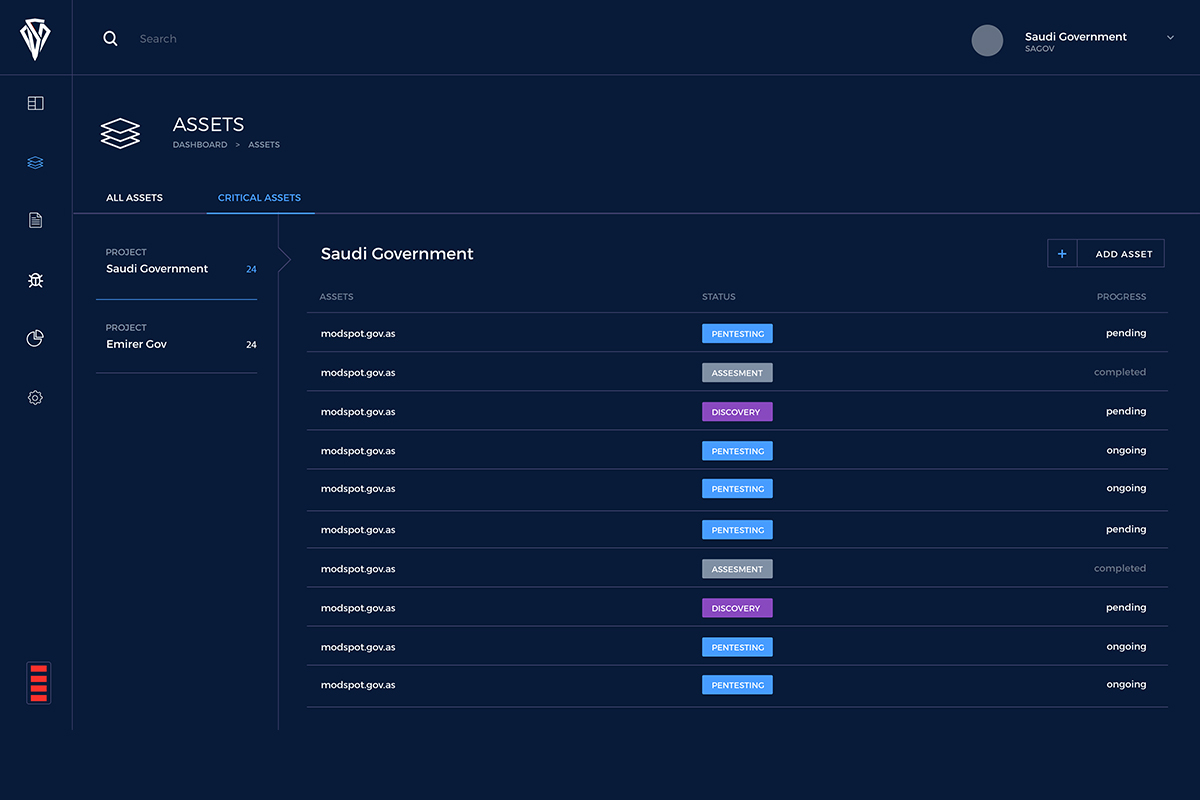1200x800 pixels.
Task: Click the blue plus icon button
Action: coord(1062,254)
